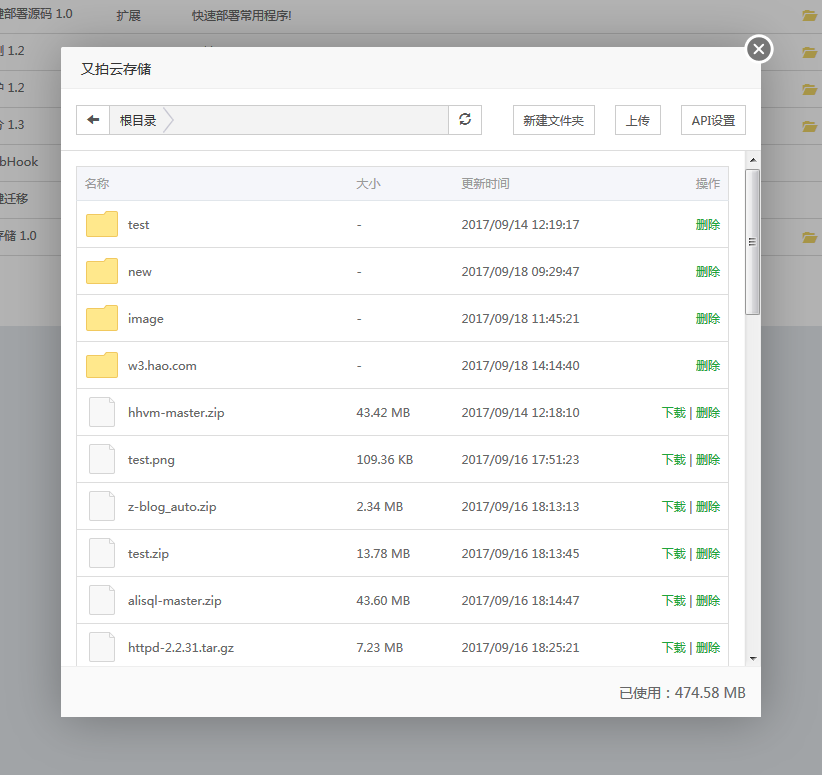Click the 上传 upload button
This screenshot has height=775, width=822.
(x=637, y=121)
